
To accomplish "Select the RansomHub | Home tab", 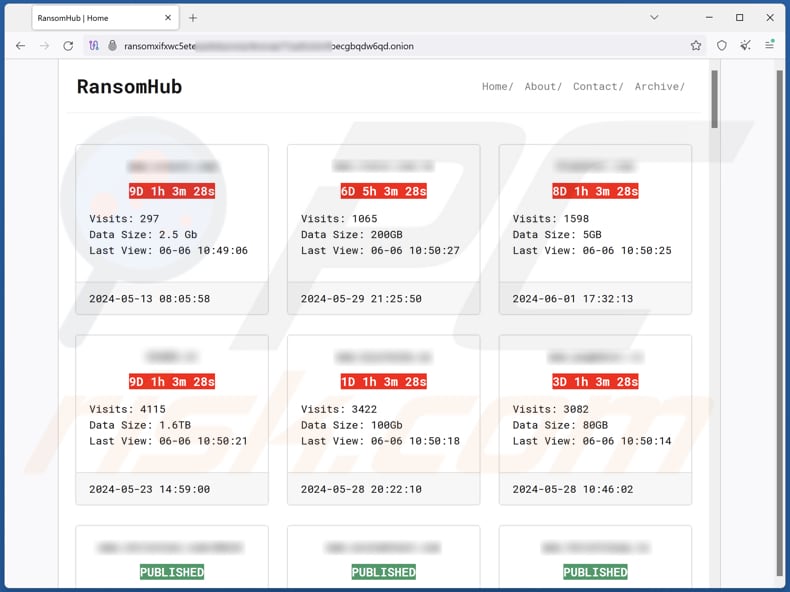I will click(105, 18).
